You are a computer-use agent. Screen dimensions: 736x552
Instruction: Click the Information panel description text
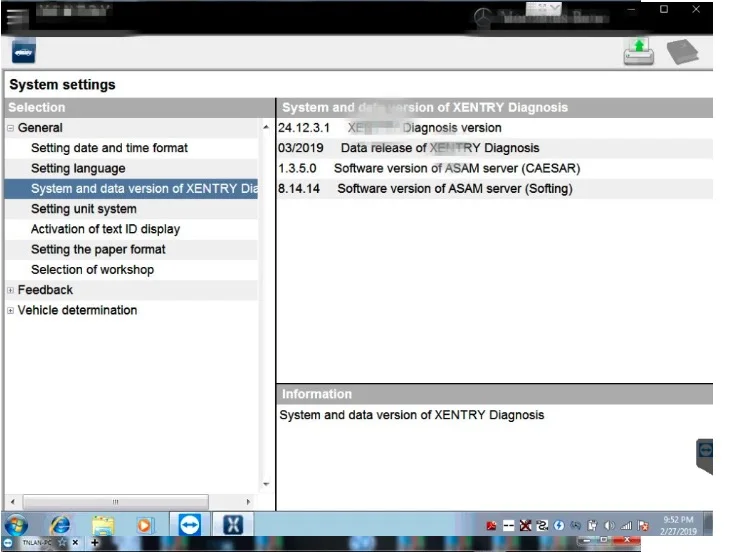pos(412,415)
